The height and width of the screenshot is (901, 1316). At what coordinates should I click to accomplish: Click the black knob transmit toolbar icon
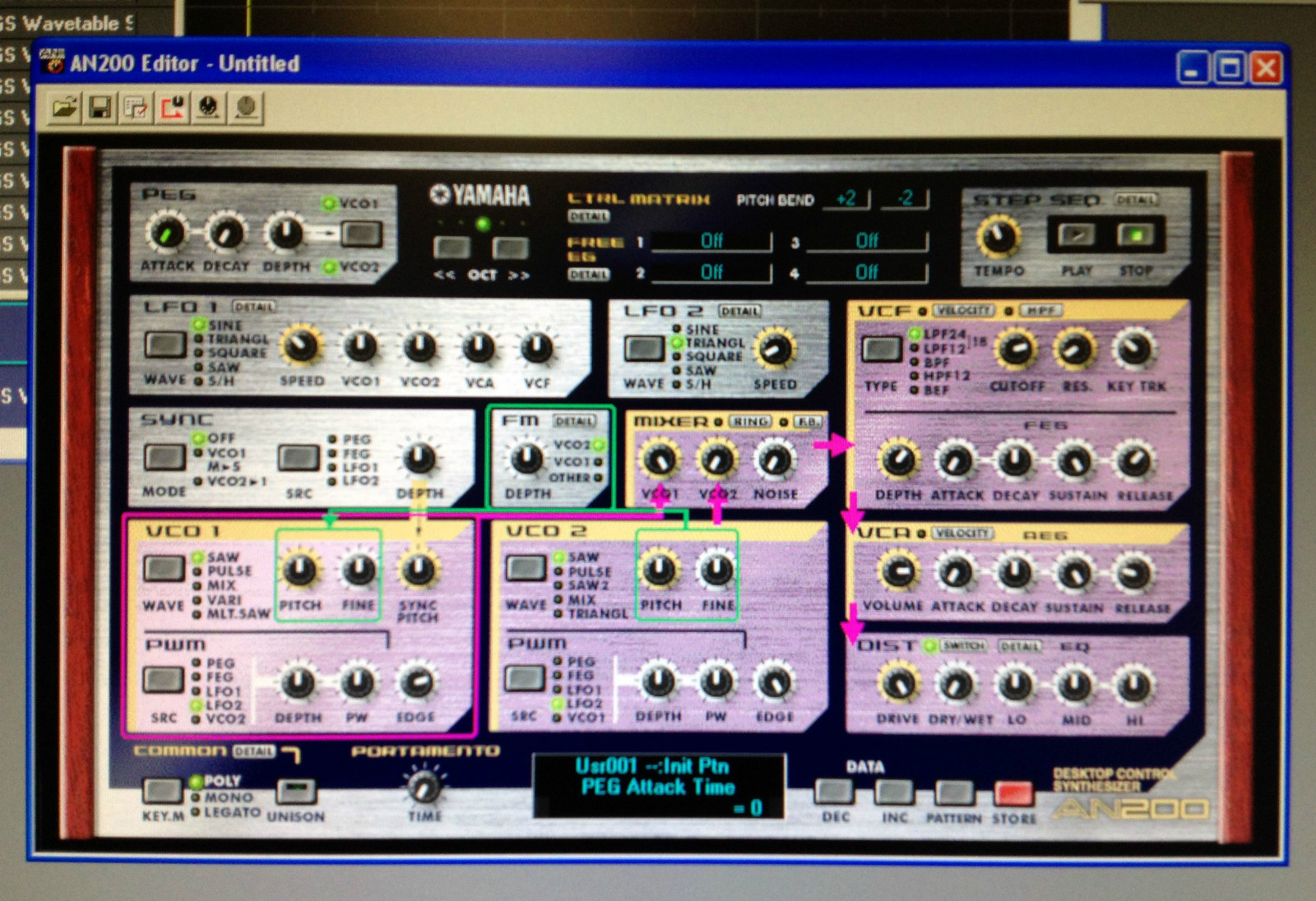207,105
